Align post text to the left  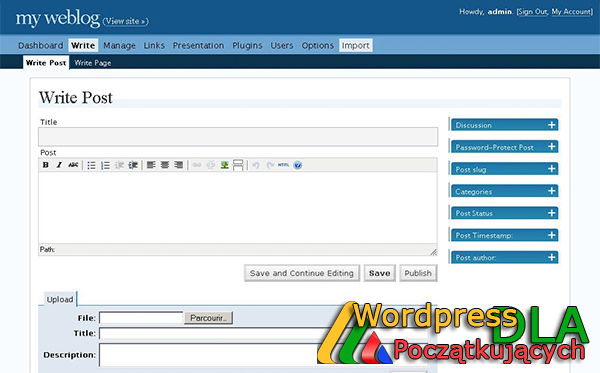click(151, 165)
